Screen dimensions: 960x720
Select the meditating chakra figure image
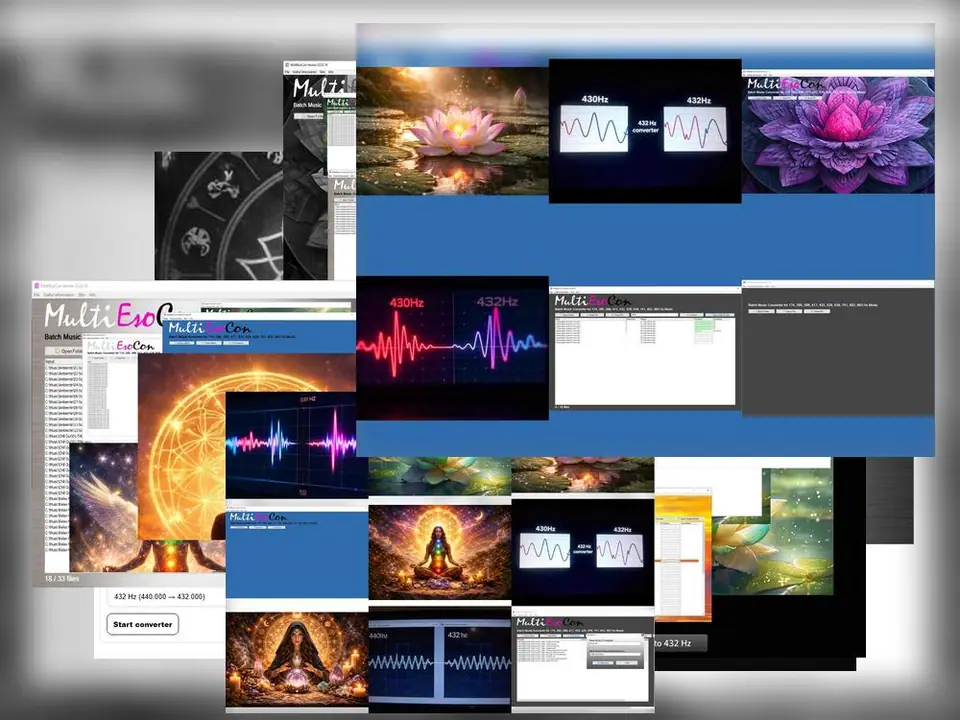pyautogui.click(x=439, y=551)
